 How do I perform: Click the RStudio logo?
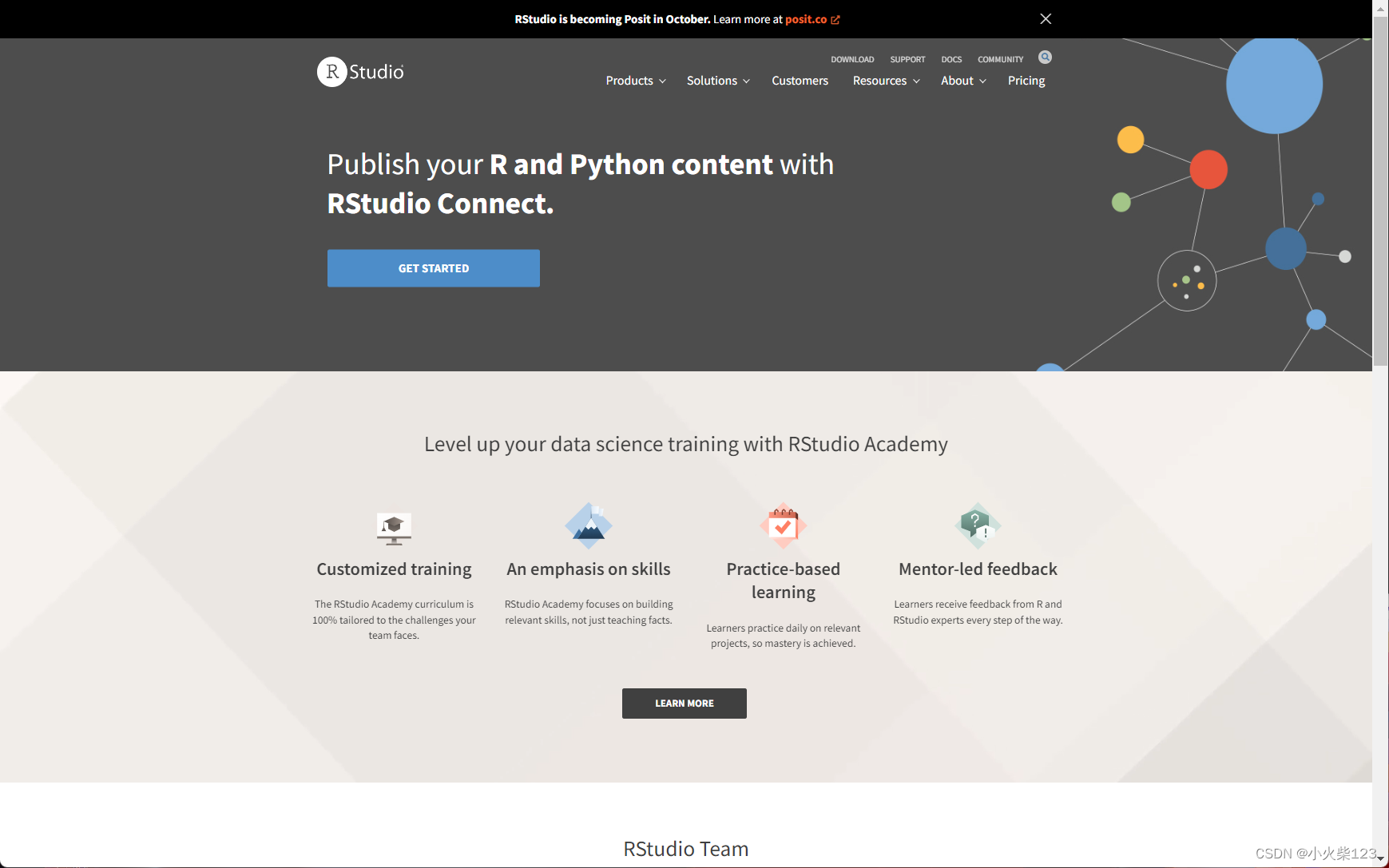tap(360, 72)
